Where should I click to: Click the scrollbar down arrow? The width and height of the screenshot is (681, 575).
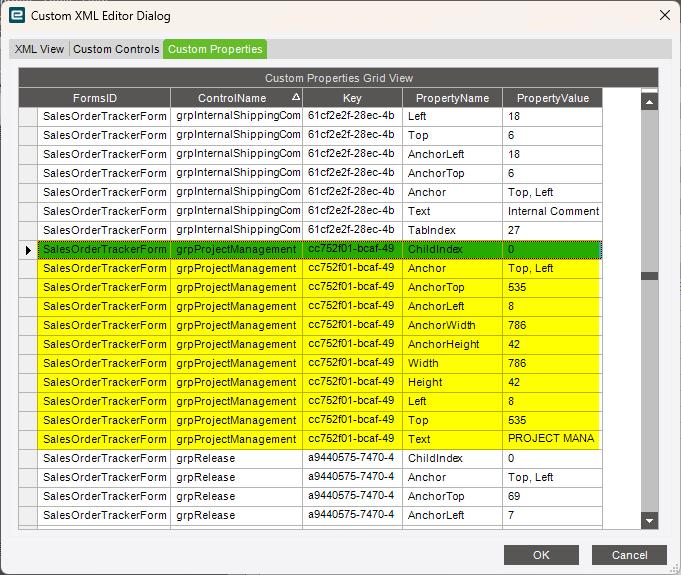click(x=649, y=520)
